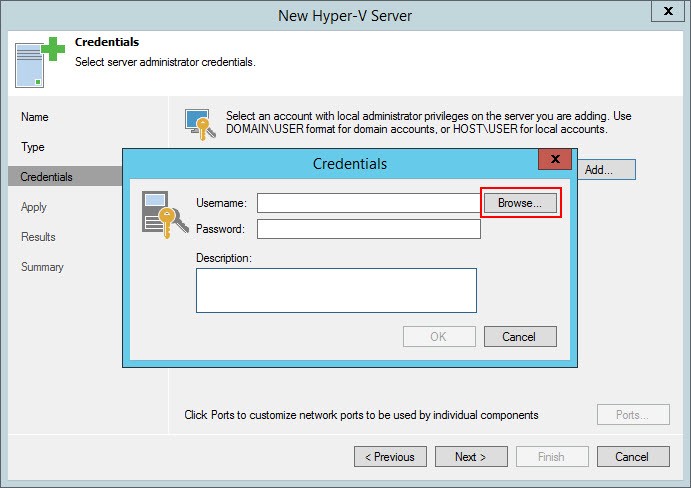Go to Next wizard step
691x488 pixels.
tap(471, 457)
